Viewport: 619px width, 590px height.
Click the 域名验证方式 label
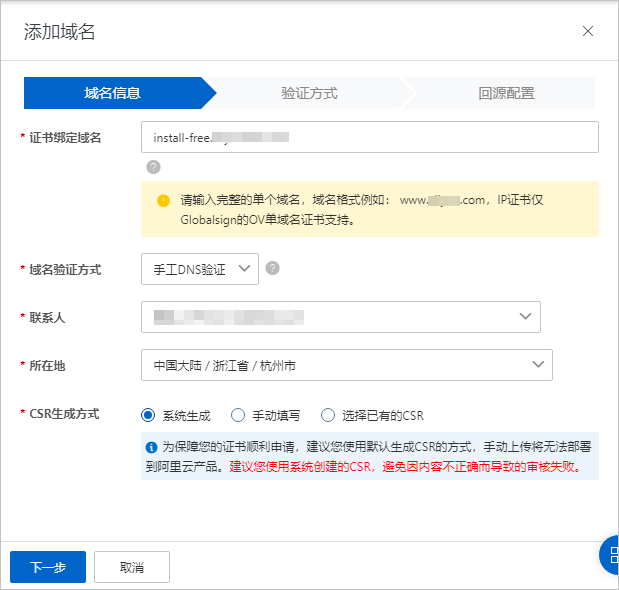point(65,270)
